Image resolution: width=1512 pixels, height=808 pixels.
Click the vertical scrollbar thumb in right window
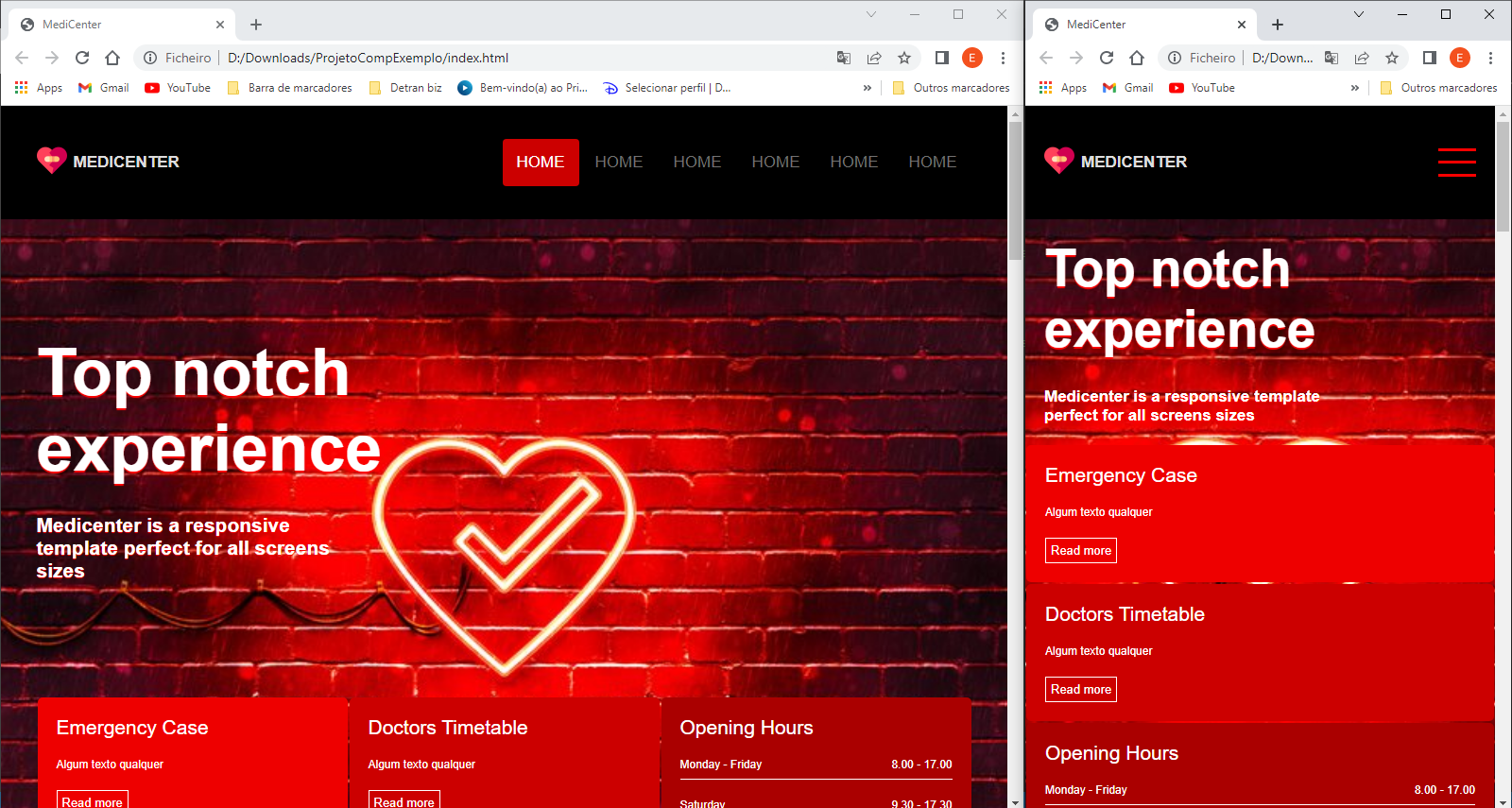click(x=1503, y=177)
